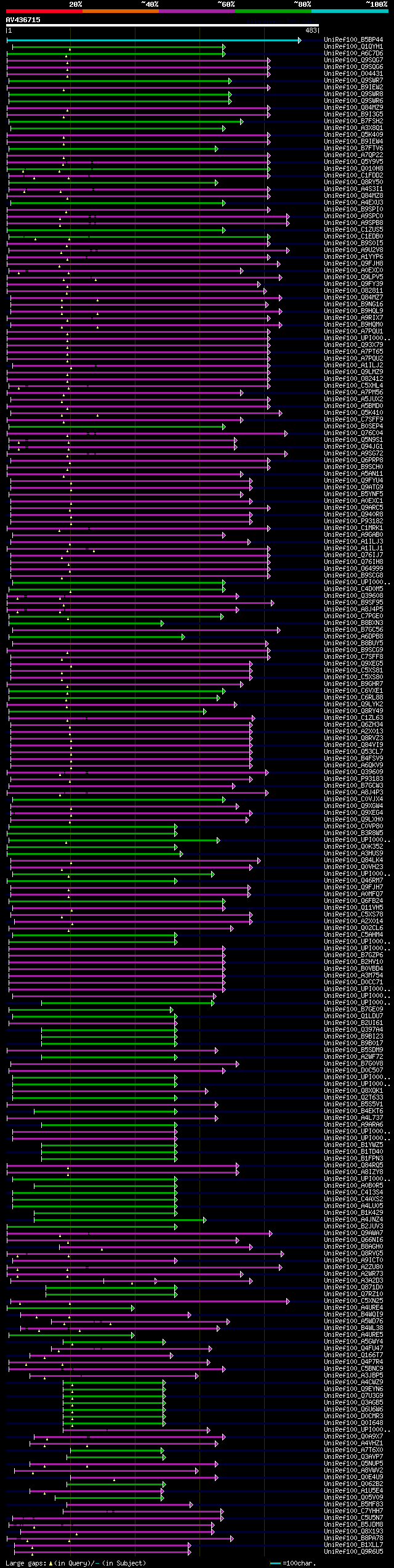
Task: Select hit label UniRef100_Q8RY50
Action: click(353, 182)
